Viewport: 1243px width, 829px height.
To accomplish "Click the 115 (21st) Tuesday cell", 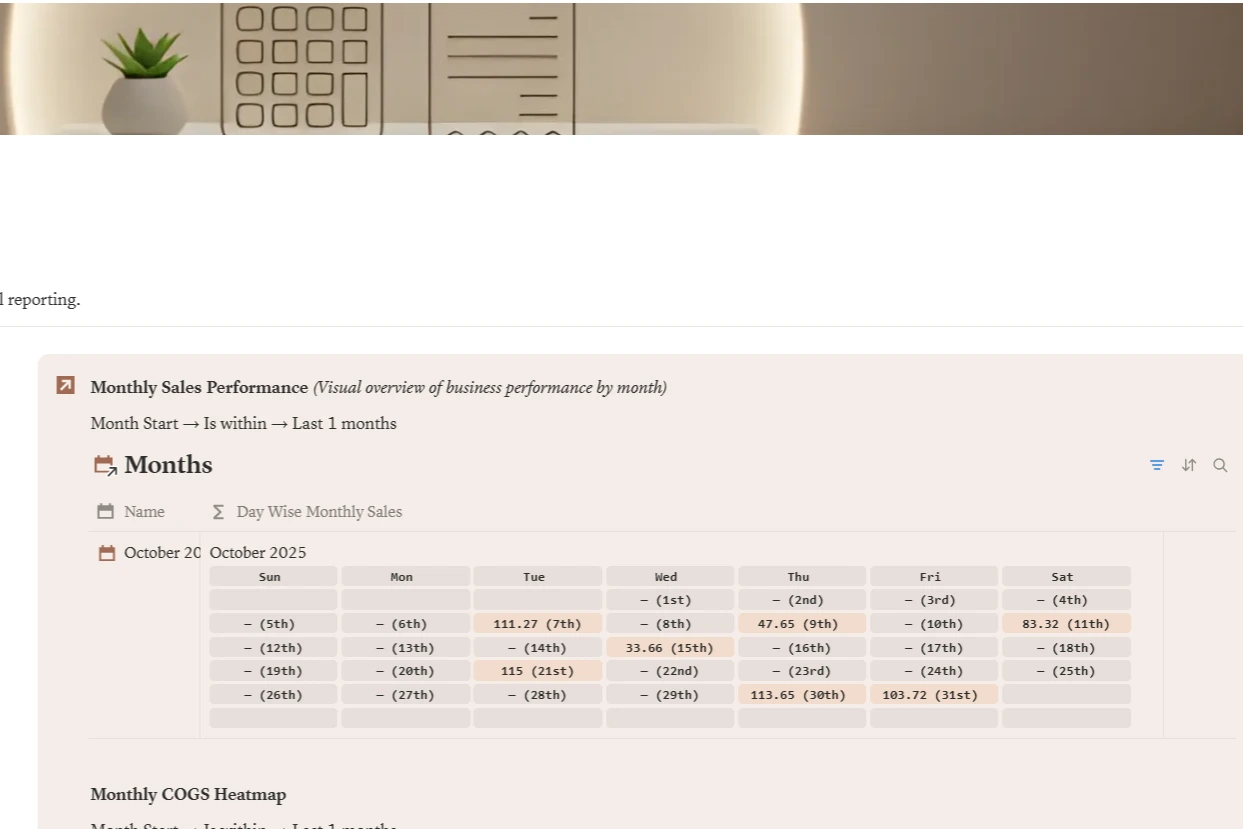I will [537, 671].
